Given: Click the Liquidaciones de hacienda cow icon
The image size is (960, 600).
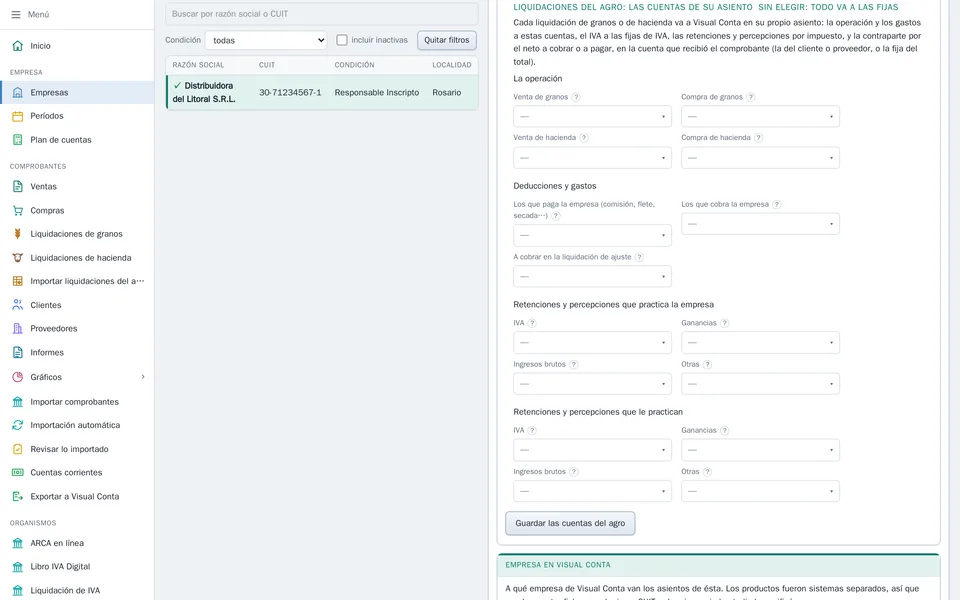Looking at the screenshot, I should point(18,258).
